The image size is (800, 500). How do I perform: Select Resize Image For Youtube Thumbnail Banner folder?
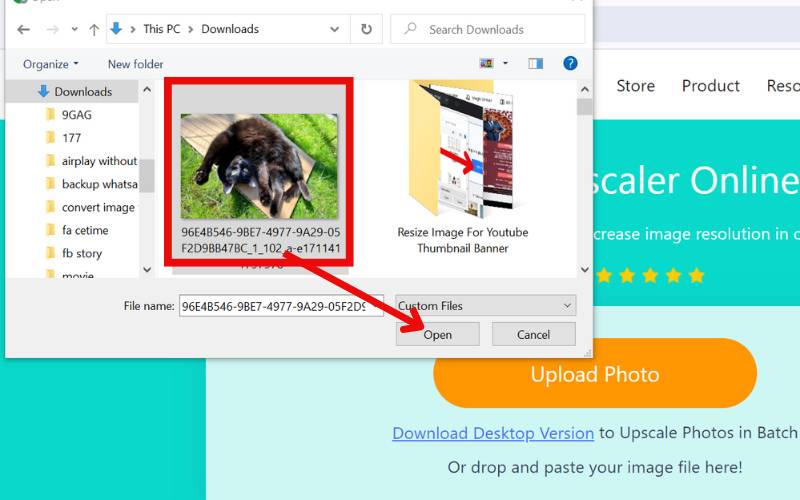pyautogui.click(x=463, y=168)
